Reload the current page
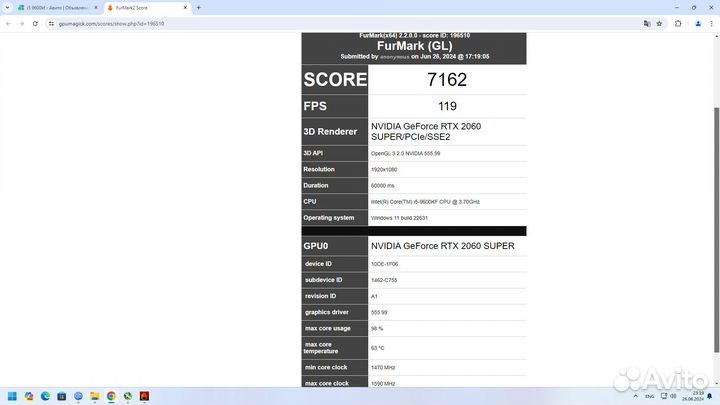This screenshot has width=720, height=405. [35, 23]
